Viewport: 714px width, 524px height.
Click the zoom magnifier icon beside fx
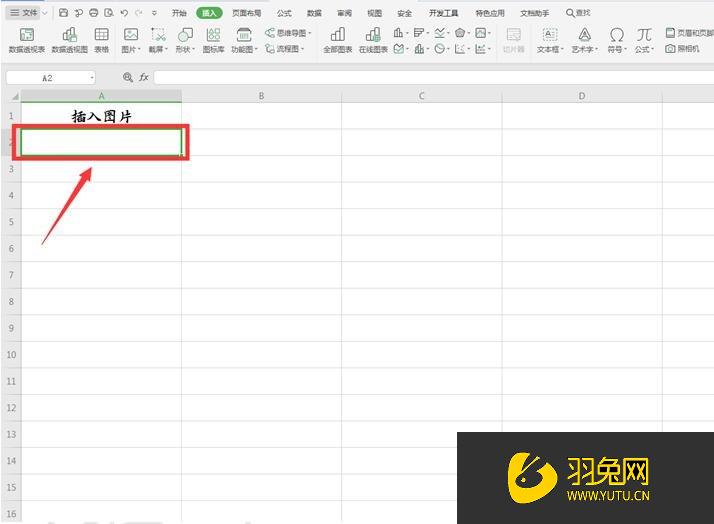pos(128,77)
